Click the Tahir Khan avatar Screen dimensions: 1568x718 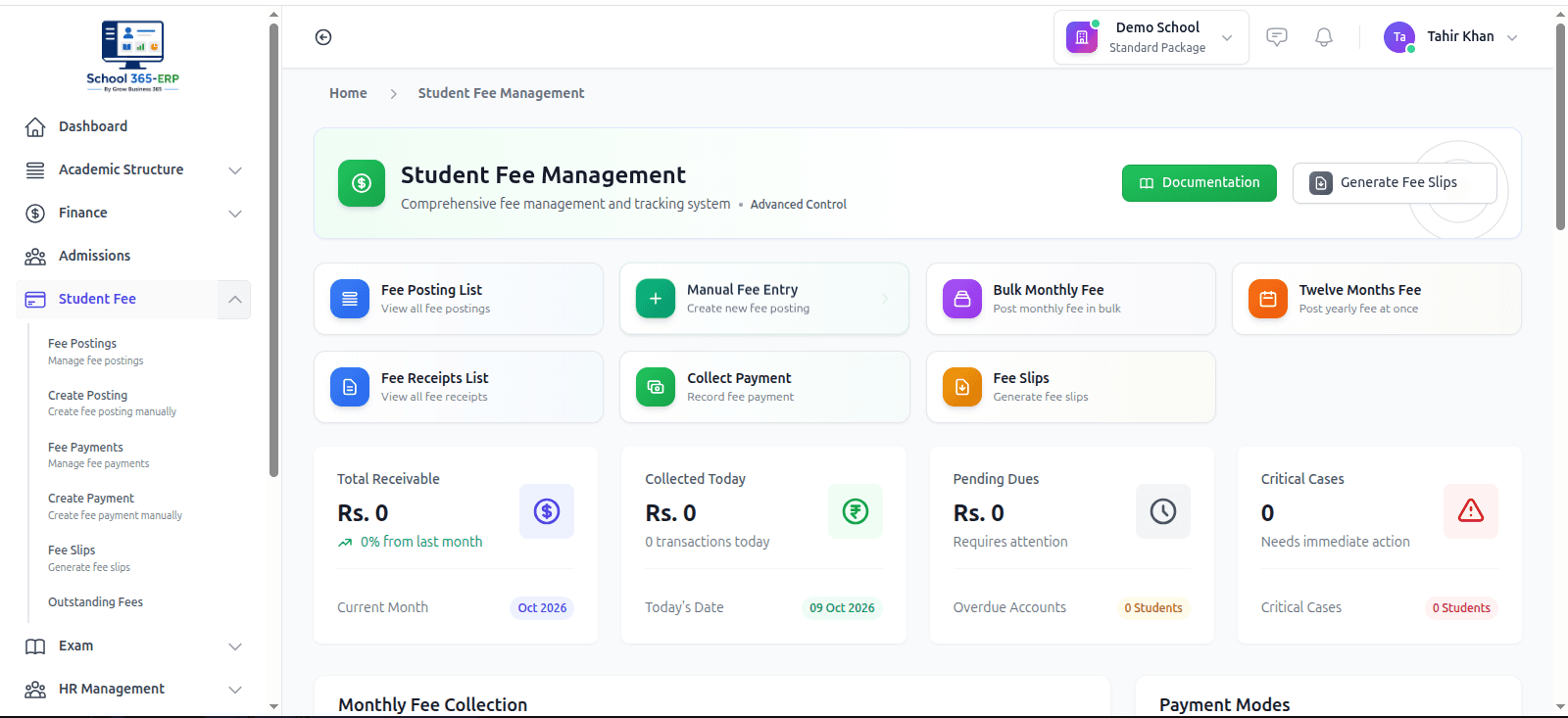click(1399, 37)
